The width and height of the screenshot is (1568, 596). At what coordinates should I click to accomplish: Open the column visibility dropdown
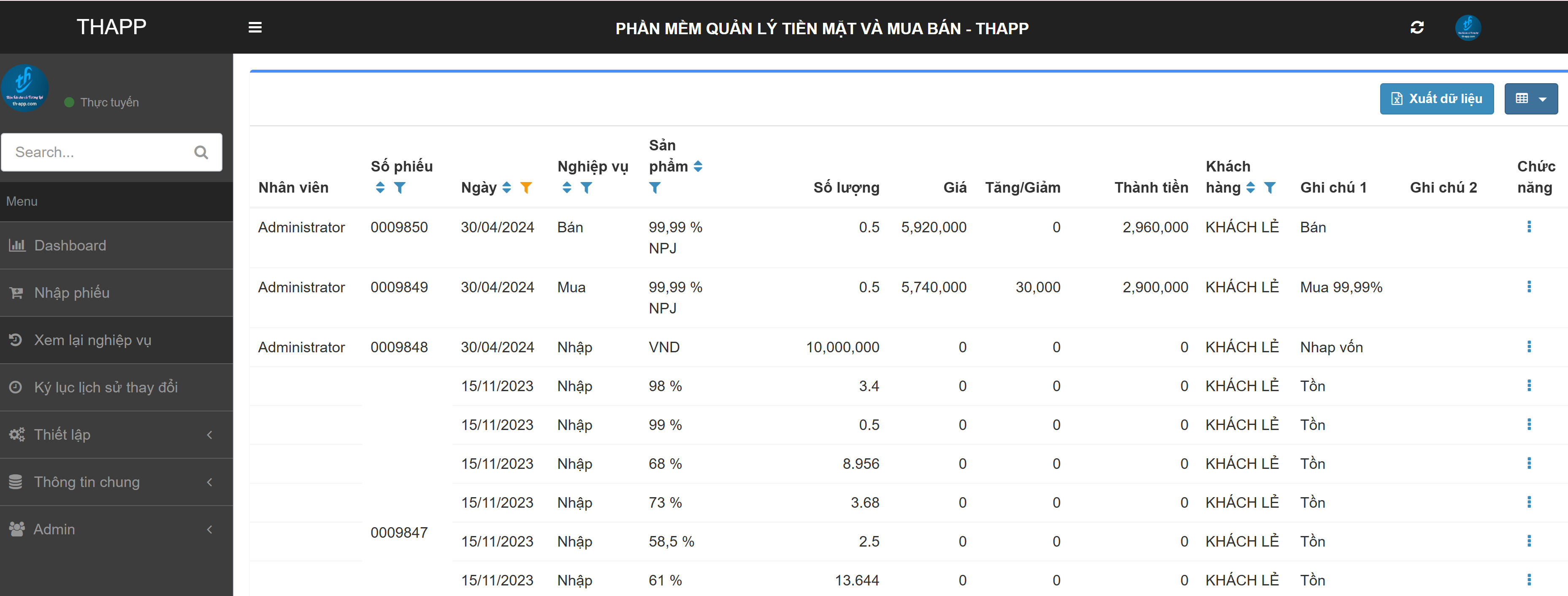point(1530,99)
